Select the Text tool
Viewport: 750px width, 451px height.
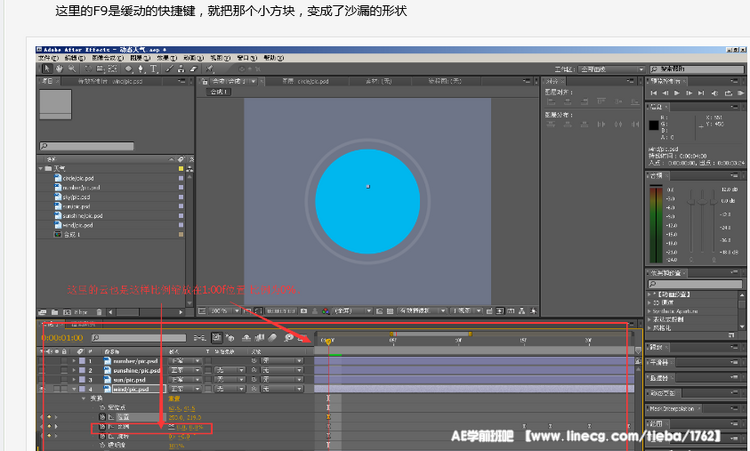tap(154, 69)
